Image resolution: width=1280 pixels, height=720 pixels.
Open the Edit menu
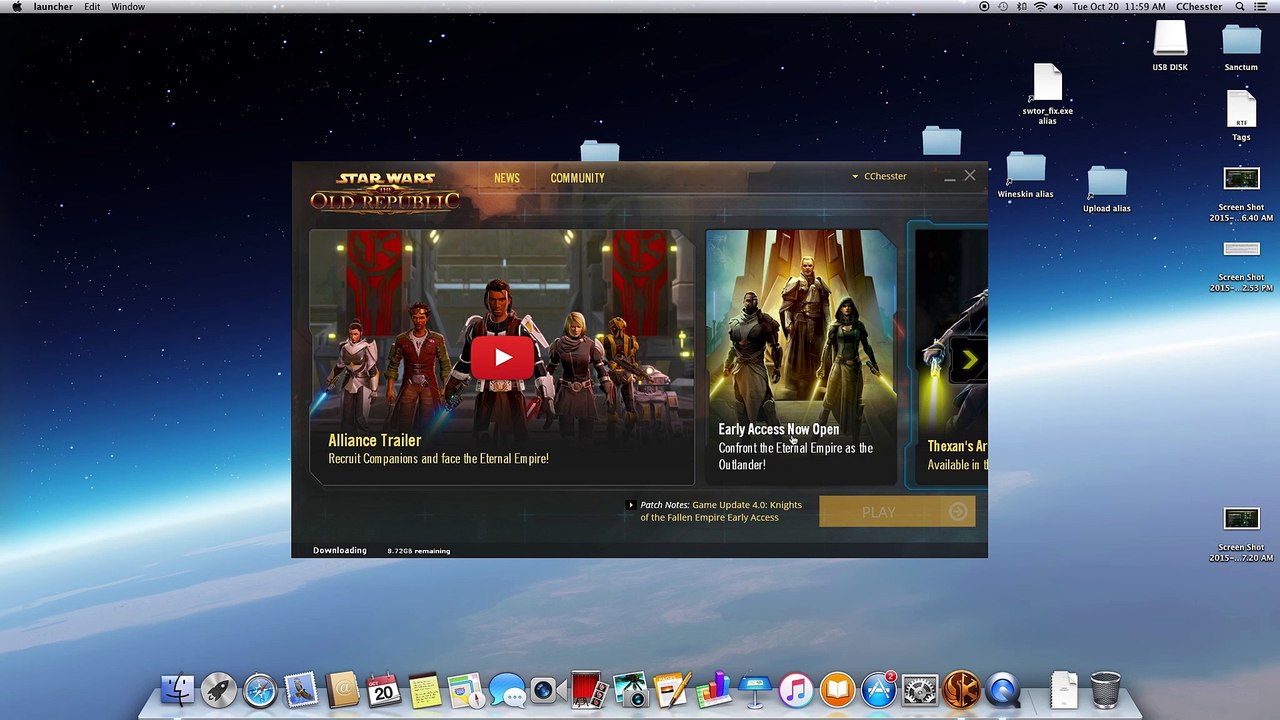pyautogui.click(x=92, y=7)
